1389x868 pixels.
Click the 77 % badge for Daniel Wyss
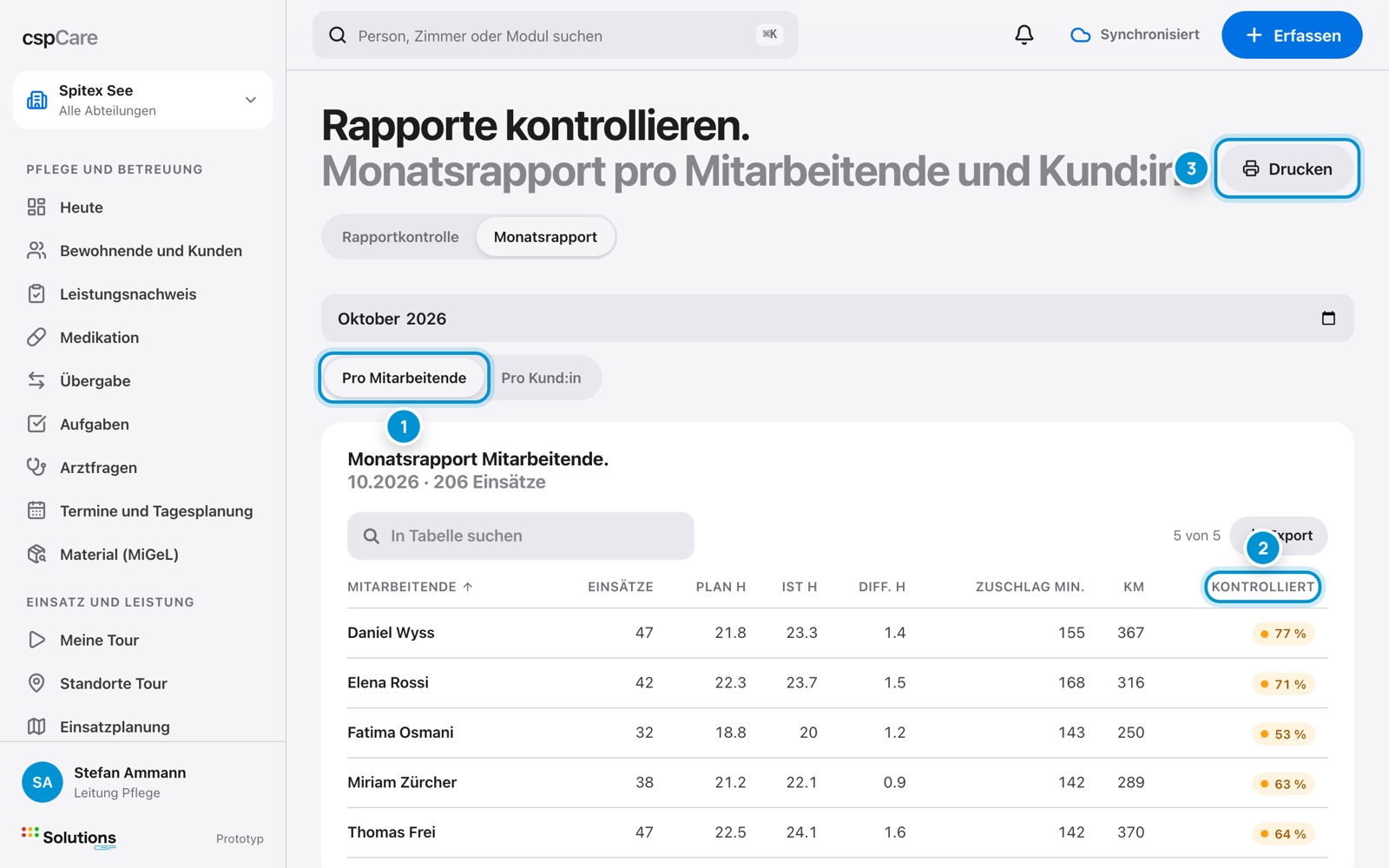click(1283, 634)
